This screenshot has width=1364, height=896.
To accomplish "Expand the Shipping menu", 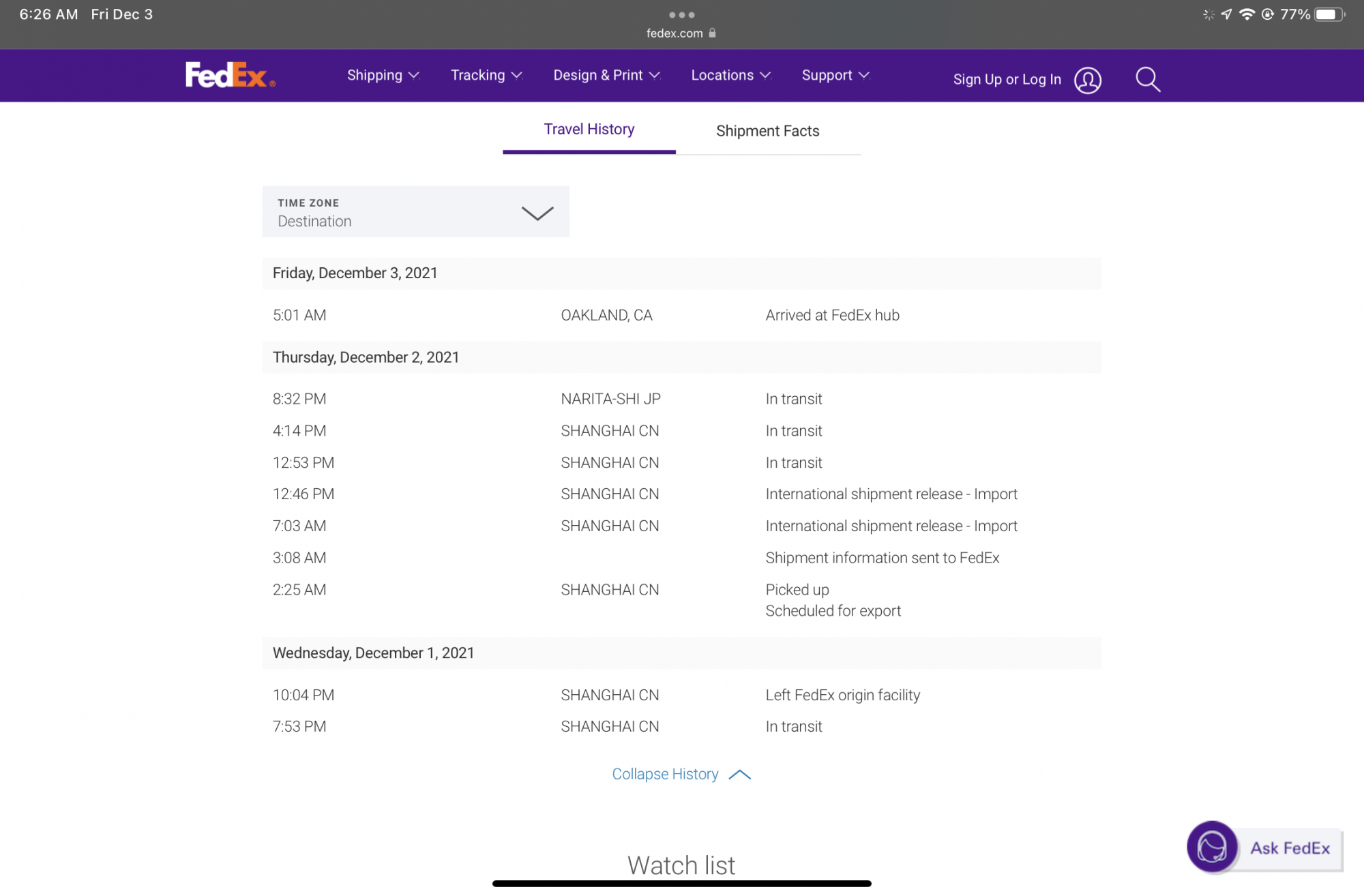I will coord(383,75).
